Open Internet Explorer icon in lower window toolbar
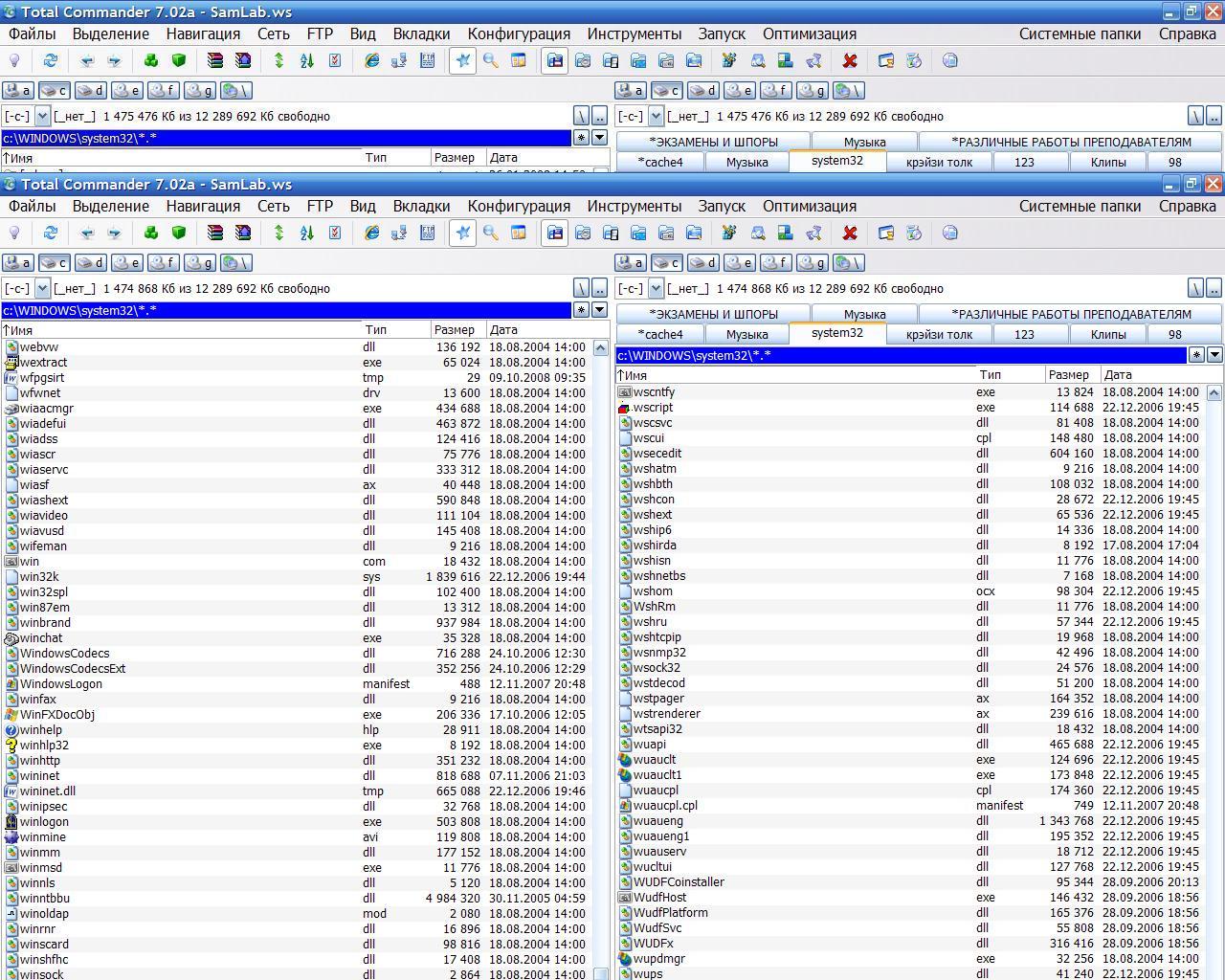 tap(371, 233)
